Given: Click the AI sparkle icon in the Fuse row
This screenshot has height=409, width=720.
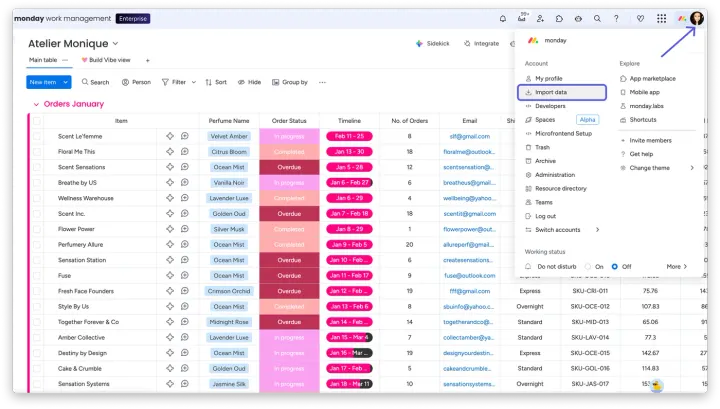Looking at the screenshot, I should 170,275.
